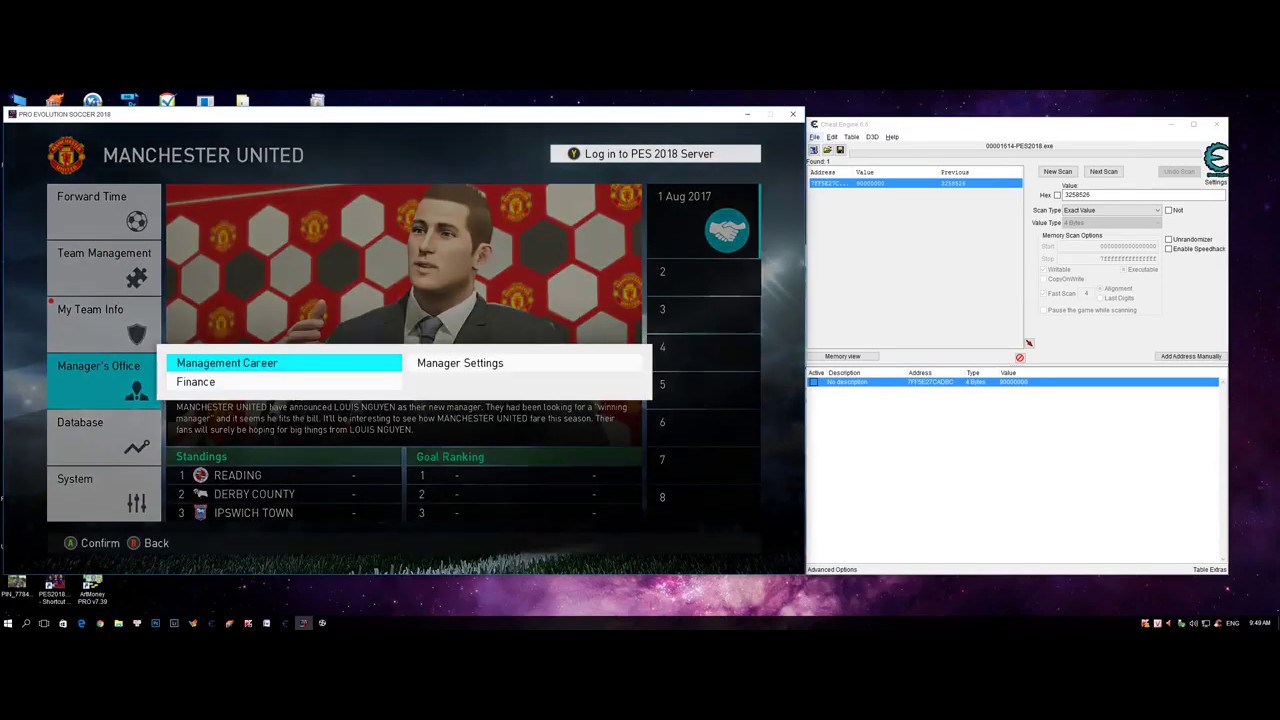Open the Microsoft Store taskbar icon

tap(63, 623)
